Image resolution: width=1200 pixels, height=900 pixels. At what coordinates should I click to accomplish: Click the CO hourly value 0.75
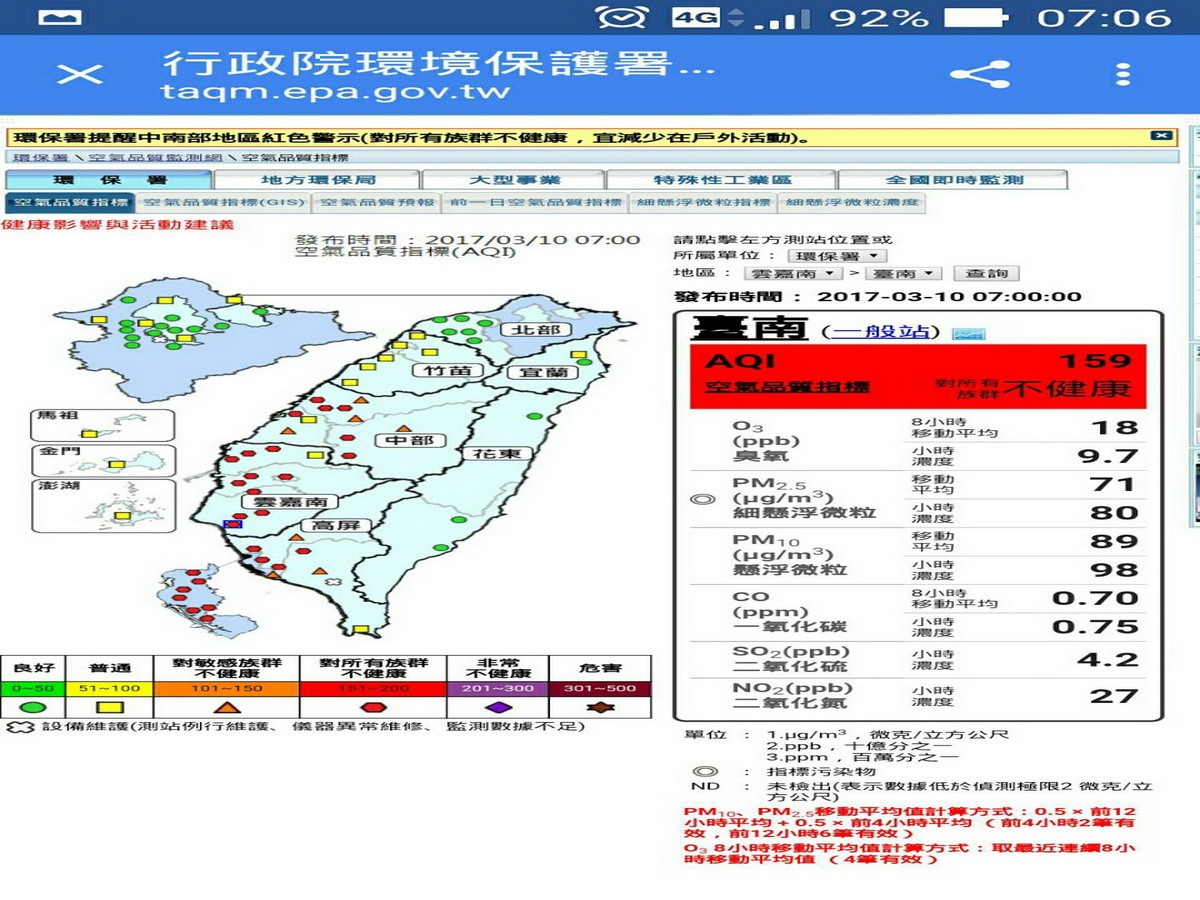(x=1095, y=627)
